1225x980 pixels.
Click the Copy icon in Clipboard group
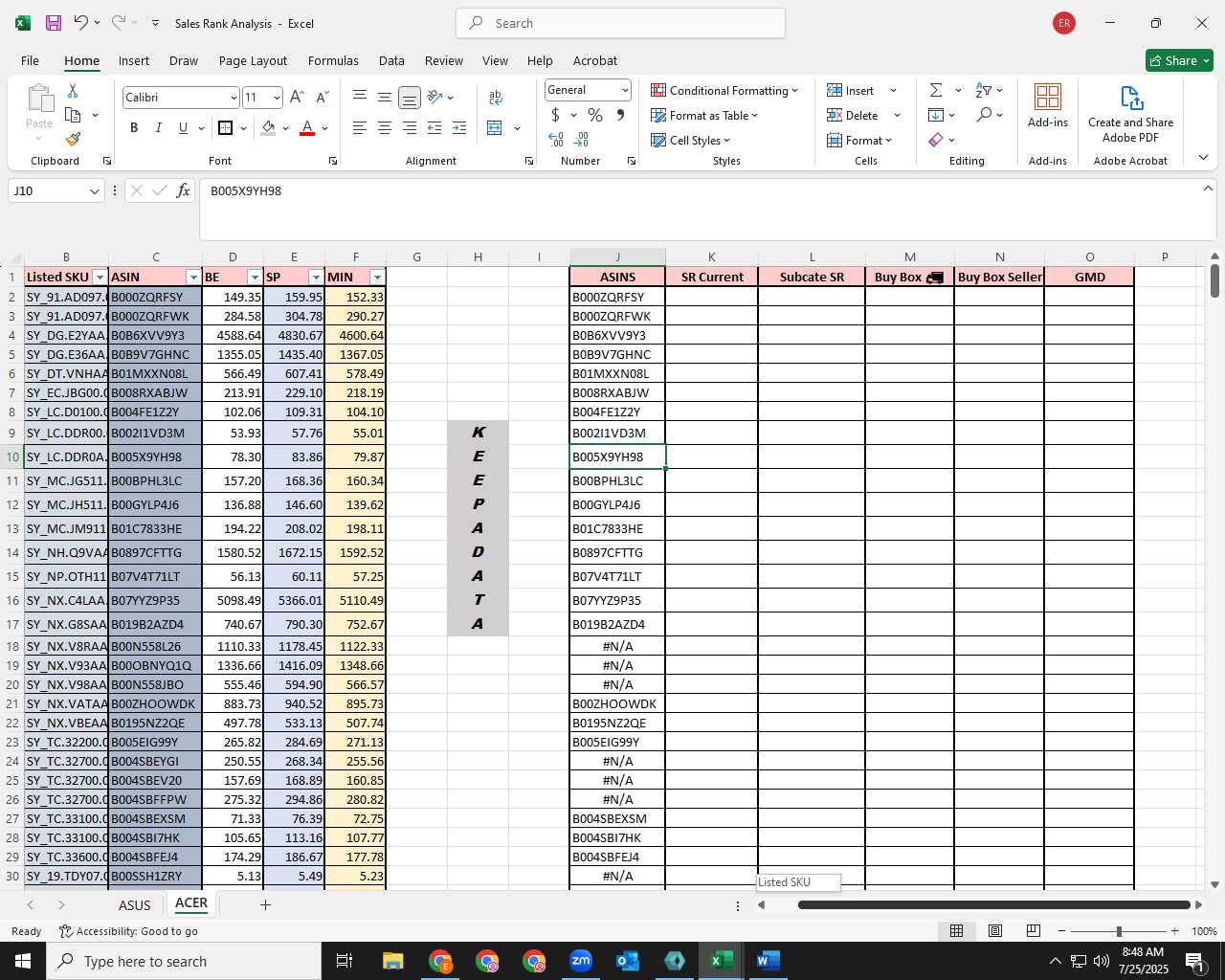click(73, 115)
